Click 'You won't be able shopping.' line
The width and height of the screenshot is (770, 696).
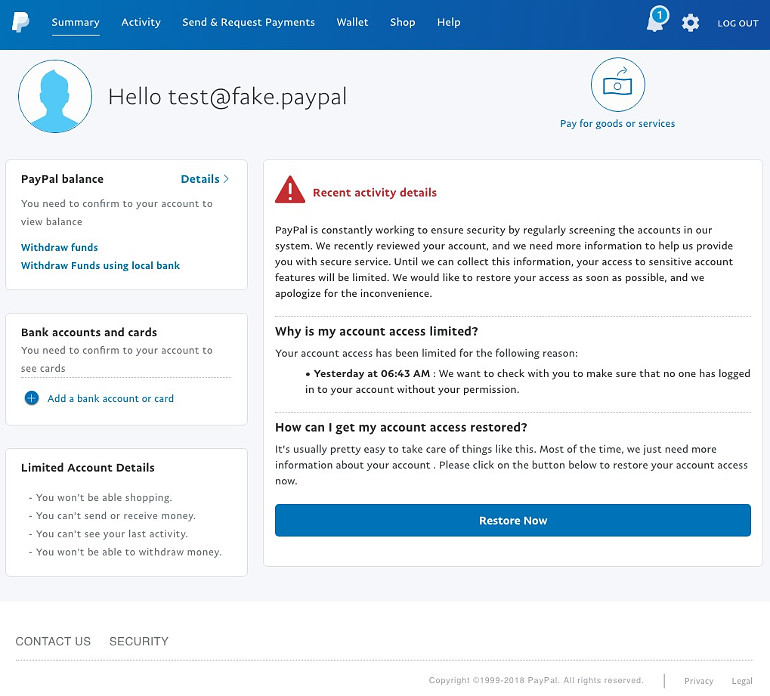(x=100, y=498)
